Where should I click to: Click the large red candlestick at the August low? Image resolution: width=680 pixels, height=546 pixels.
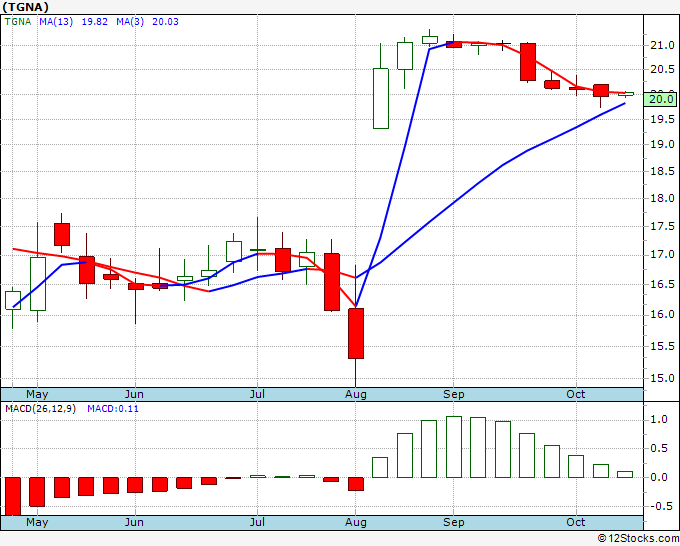point(356,333)
